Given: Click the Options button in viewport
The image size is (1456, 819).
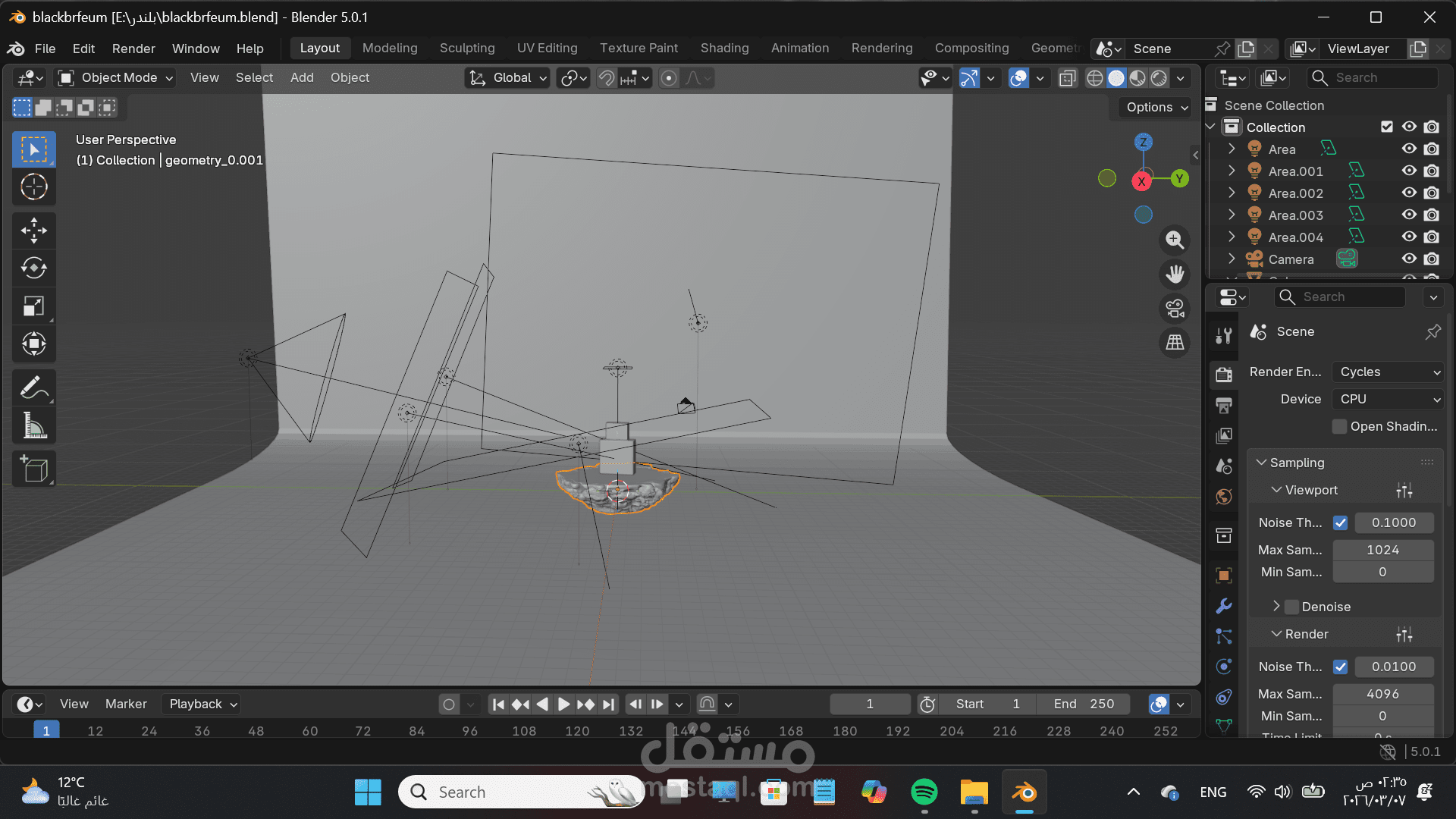Looking at the screenshot, I should click(x=1156, y=107).
